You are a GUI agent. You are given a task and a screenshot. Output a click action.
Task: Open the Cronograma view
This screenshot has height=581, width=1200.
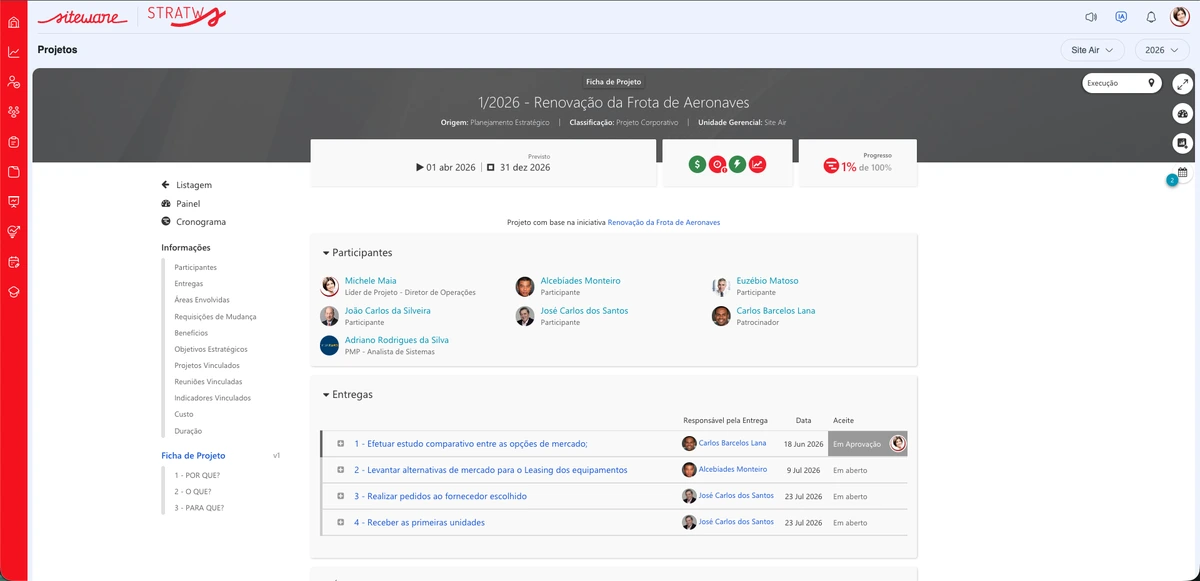pyautogui.click(x=194, y=222)
